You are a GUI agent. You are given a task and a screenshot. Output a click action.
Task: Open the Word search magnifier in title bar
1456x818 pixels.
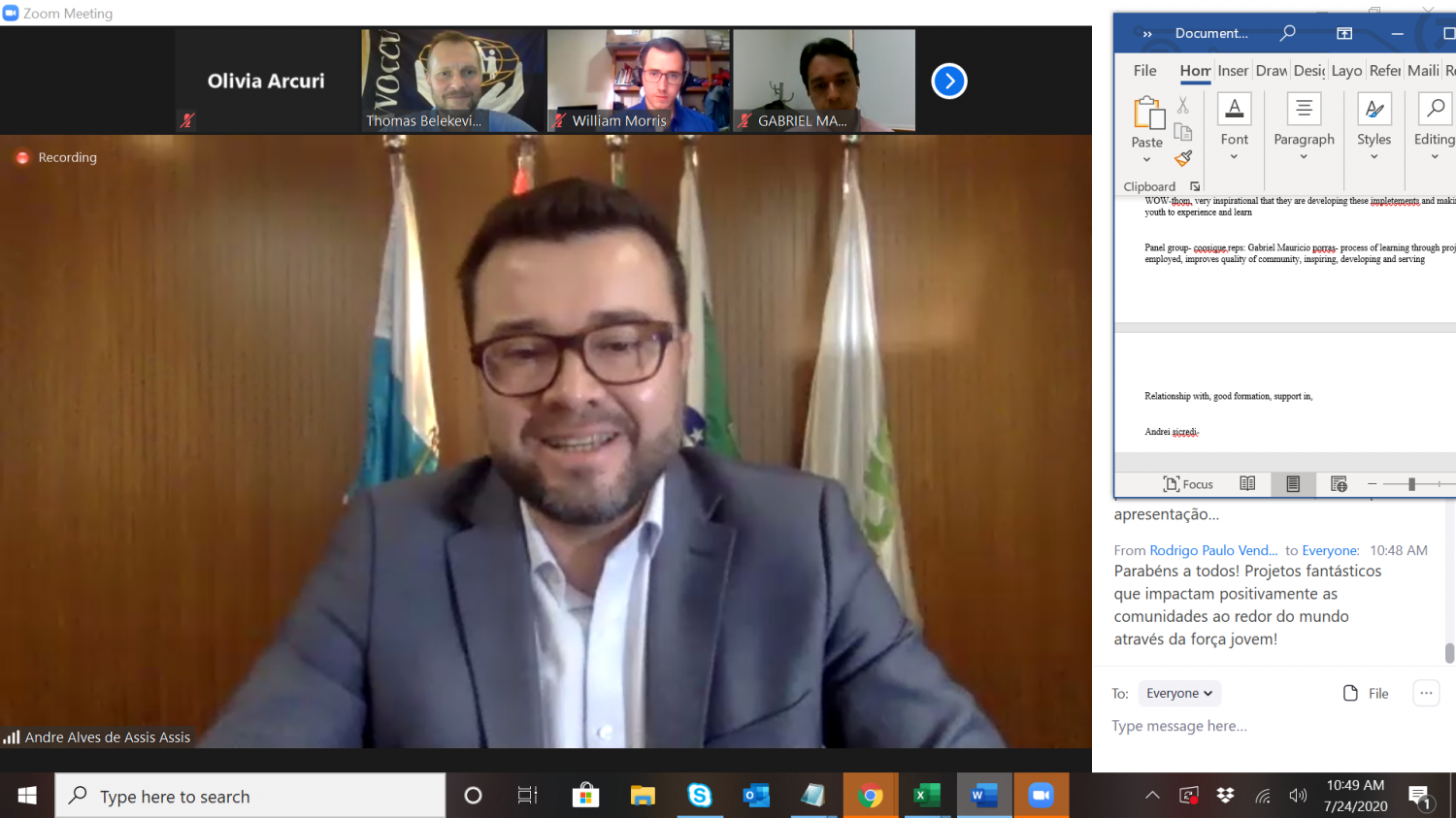[1287, 33]
